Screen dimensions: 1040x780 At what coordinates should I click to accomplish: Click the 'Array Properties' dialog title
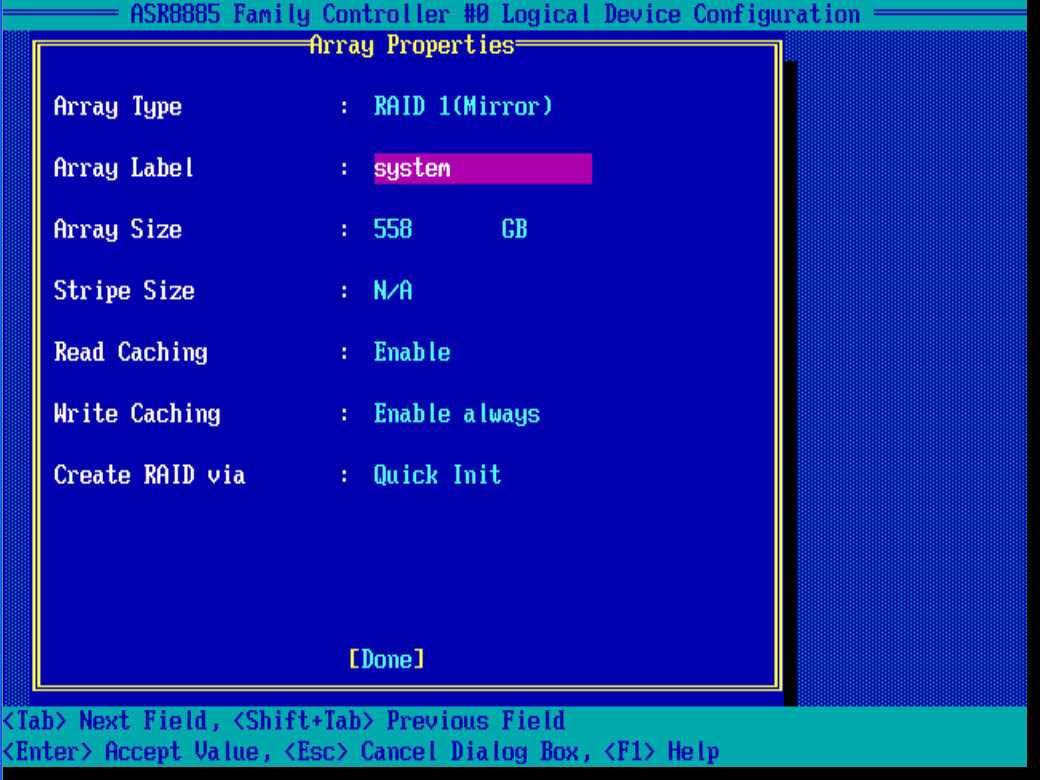pyautogui.click(x=412, y=45)
